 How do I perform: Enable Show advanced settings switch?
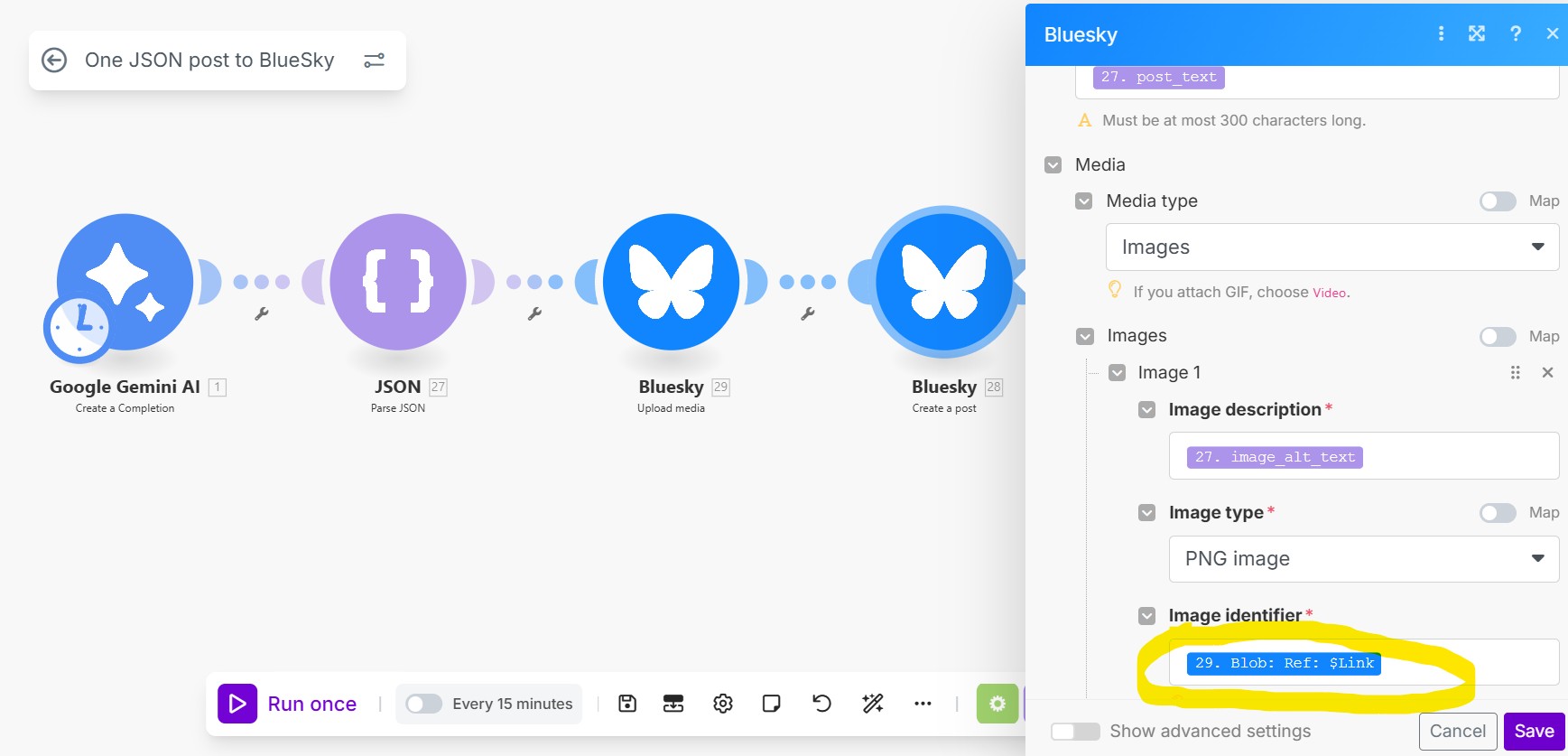click(1075, 732)
